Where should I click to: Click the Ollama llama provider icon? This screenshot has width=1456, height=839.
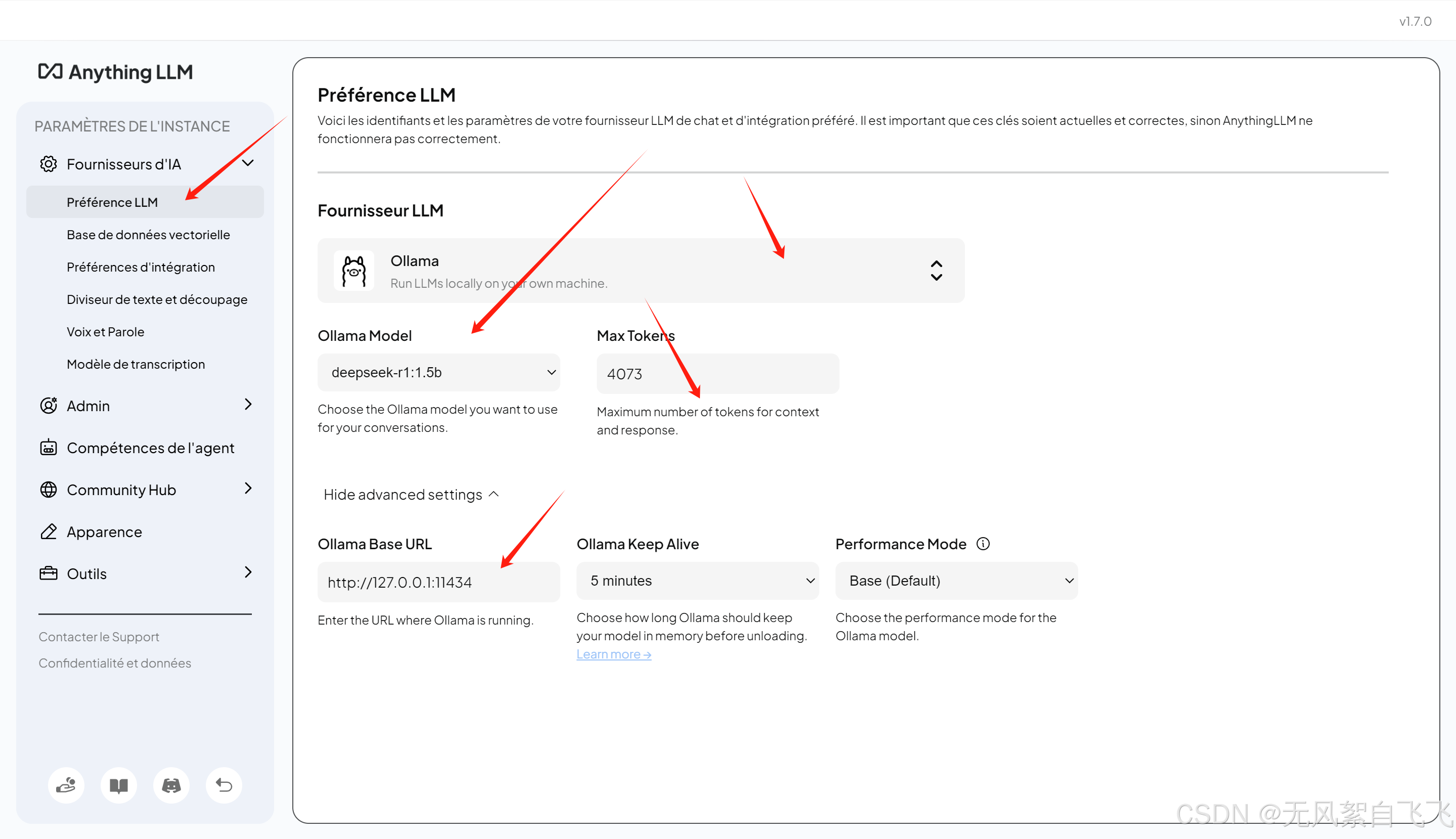coord(354,271)
